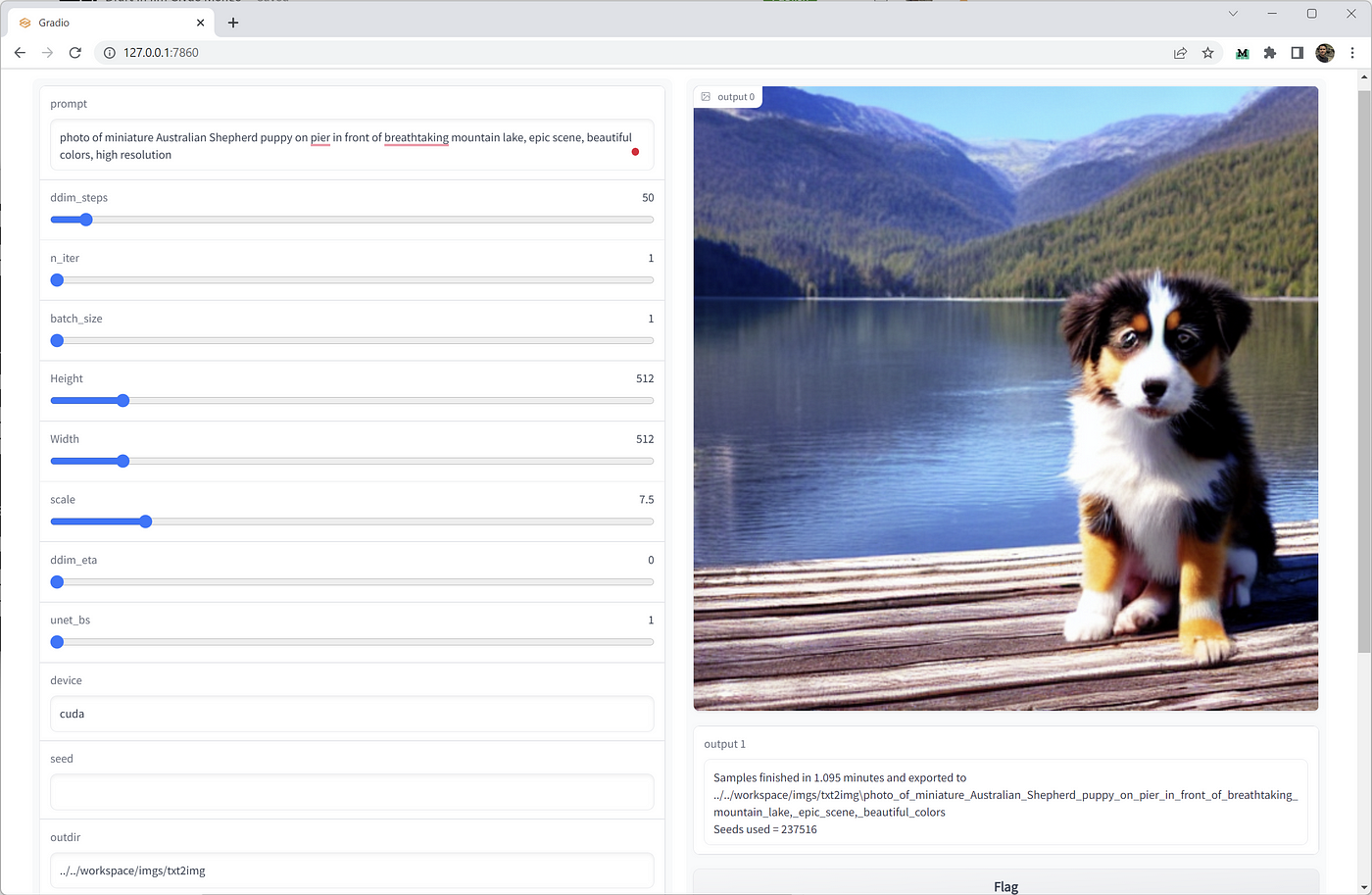Click the ddim_steps value 50

(x=648, y=198)
